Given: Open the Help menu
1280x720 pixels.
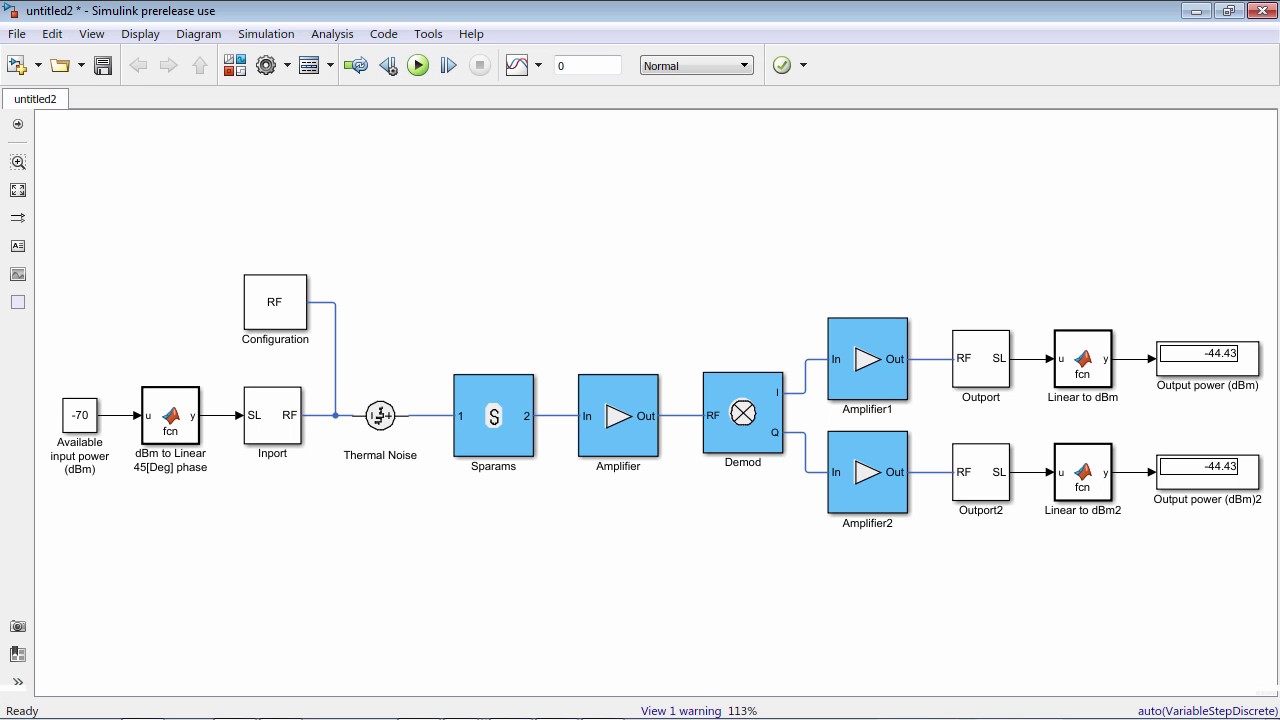Looking at the screenshot, I should (x=471, y=33).
